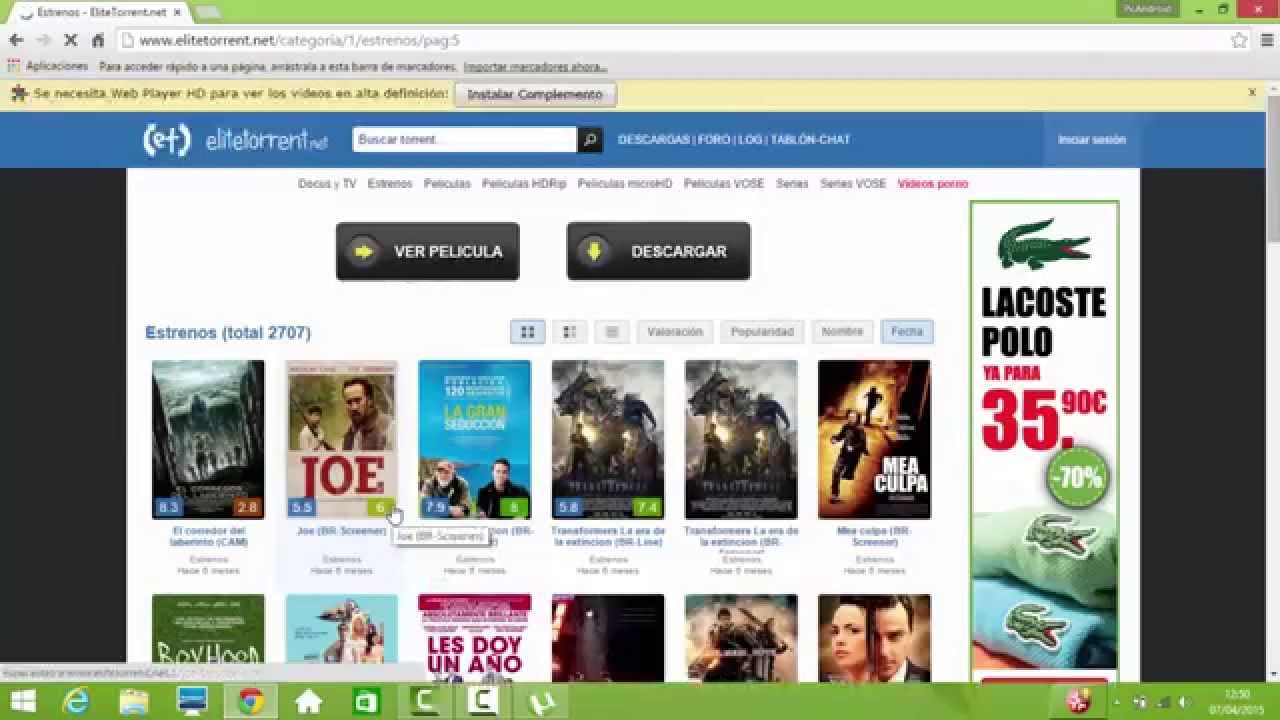The image size is (1280, 720).
Task: Click the Instalar Complemento button
Action: click(535, 94)
